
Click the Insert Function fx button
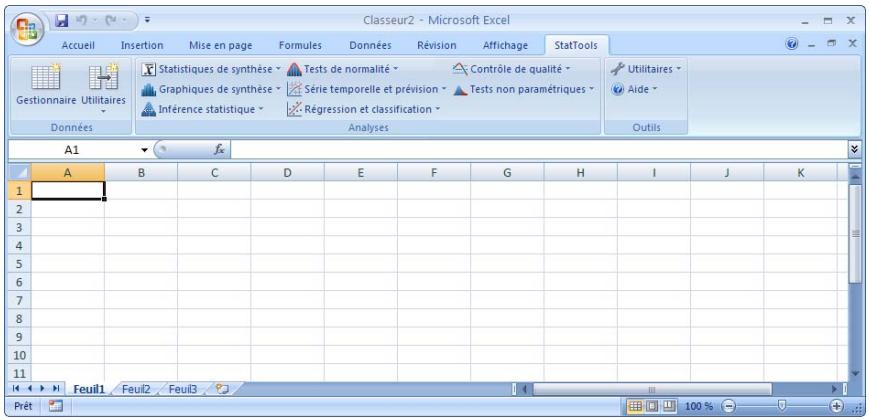click(219, 150)
